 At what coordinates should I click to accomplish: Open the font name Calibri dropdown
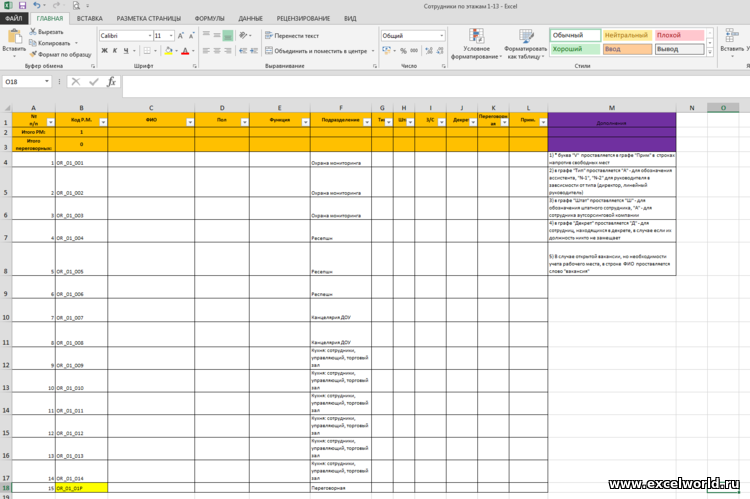[150, 36]
